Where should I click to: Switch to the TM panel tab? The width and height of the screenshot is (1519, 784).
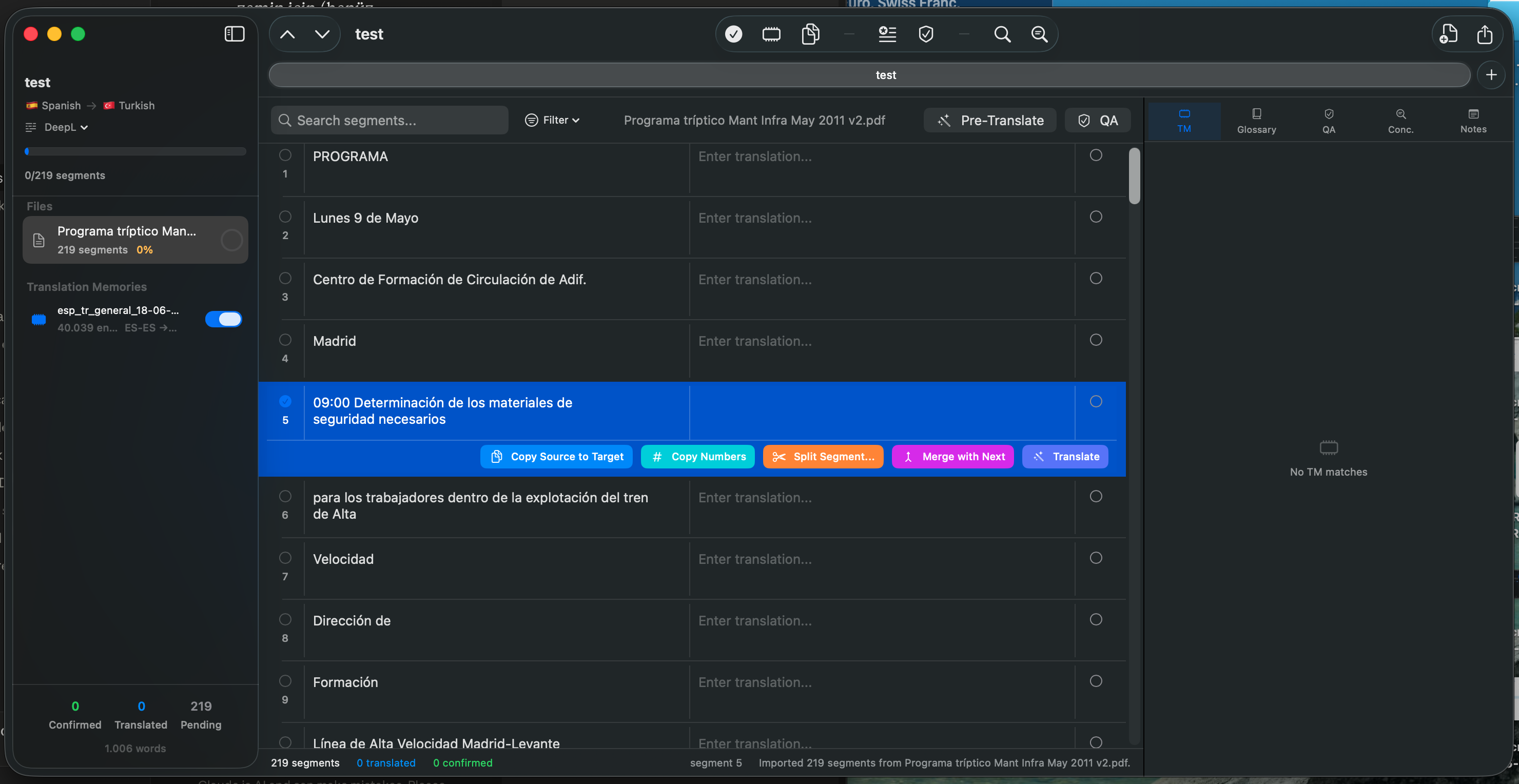coord(1184,121)
